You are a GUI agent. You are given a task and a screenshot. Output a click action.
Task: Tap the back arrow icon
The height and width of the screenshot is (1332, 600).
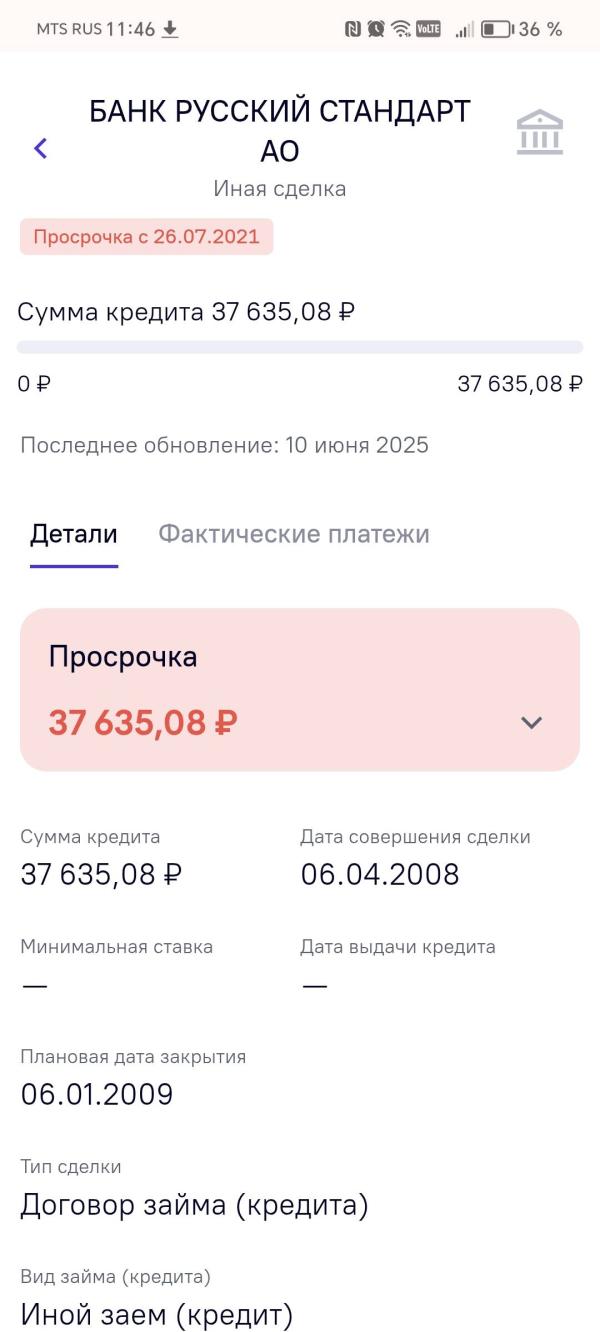click(x=40, y=149)
